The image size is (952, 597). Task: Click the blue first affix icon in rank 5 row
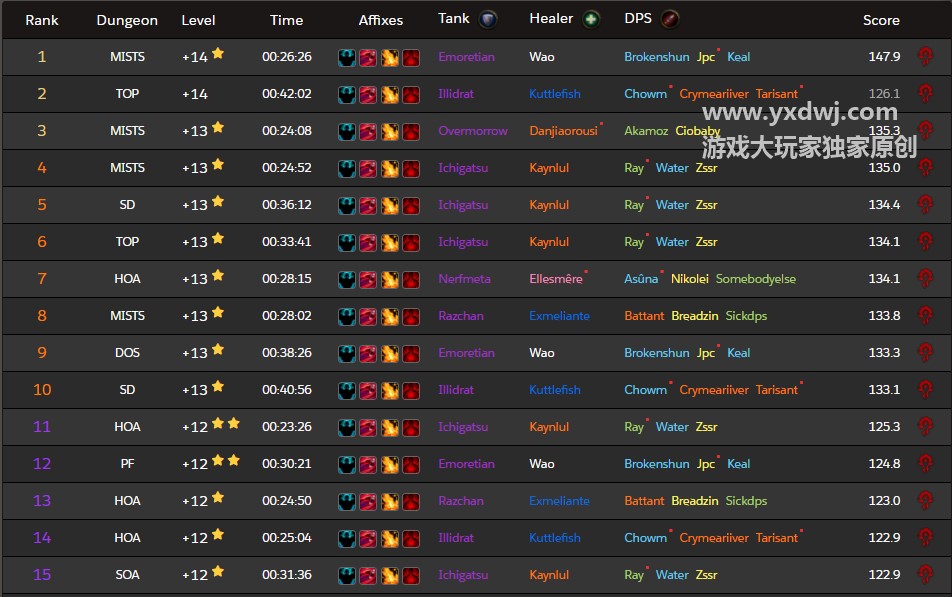347,205
